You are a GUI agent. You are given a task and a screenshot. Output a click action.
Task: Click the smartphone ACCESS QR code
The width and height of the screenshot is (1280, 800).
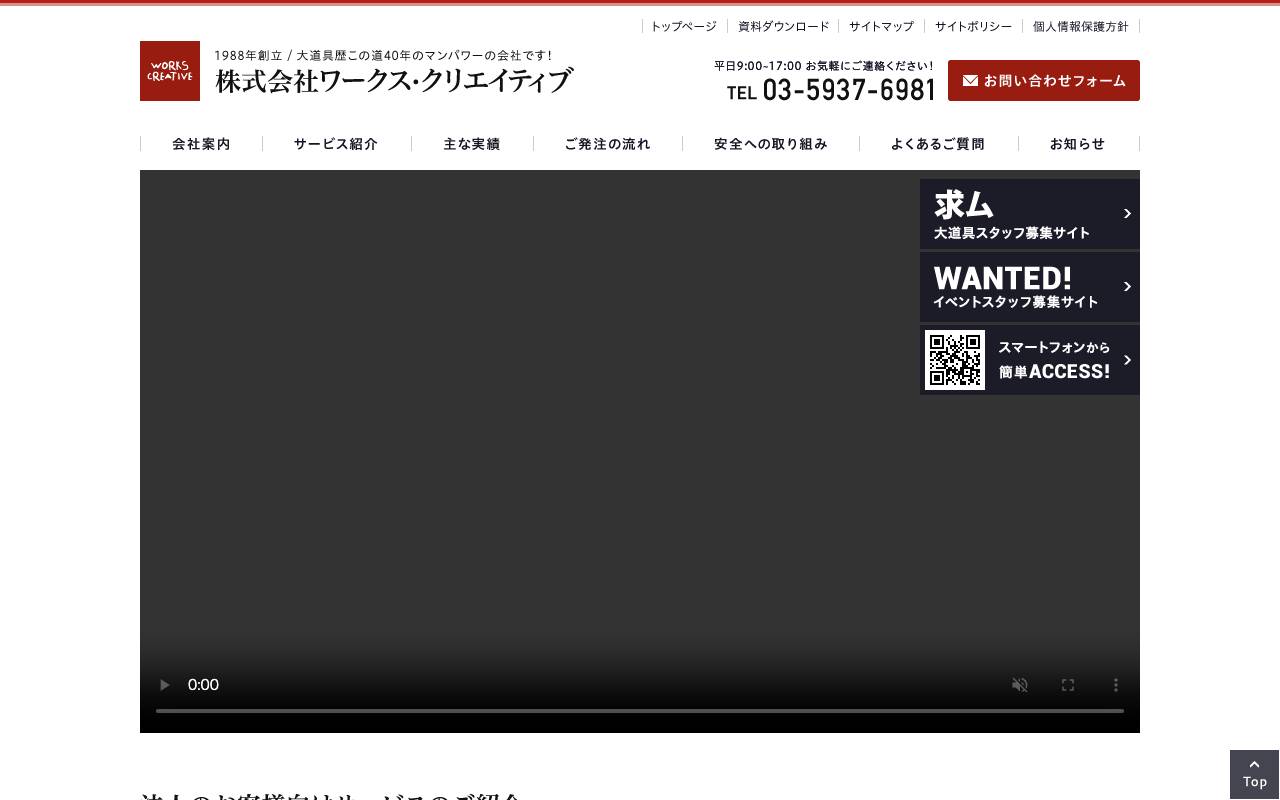click(x=955, y=360)
